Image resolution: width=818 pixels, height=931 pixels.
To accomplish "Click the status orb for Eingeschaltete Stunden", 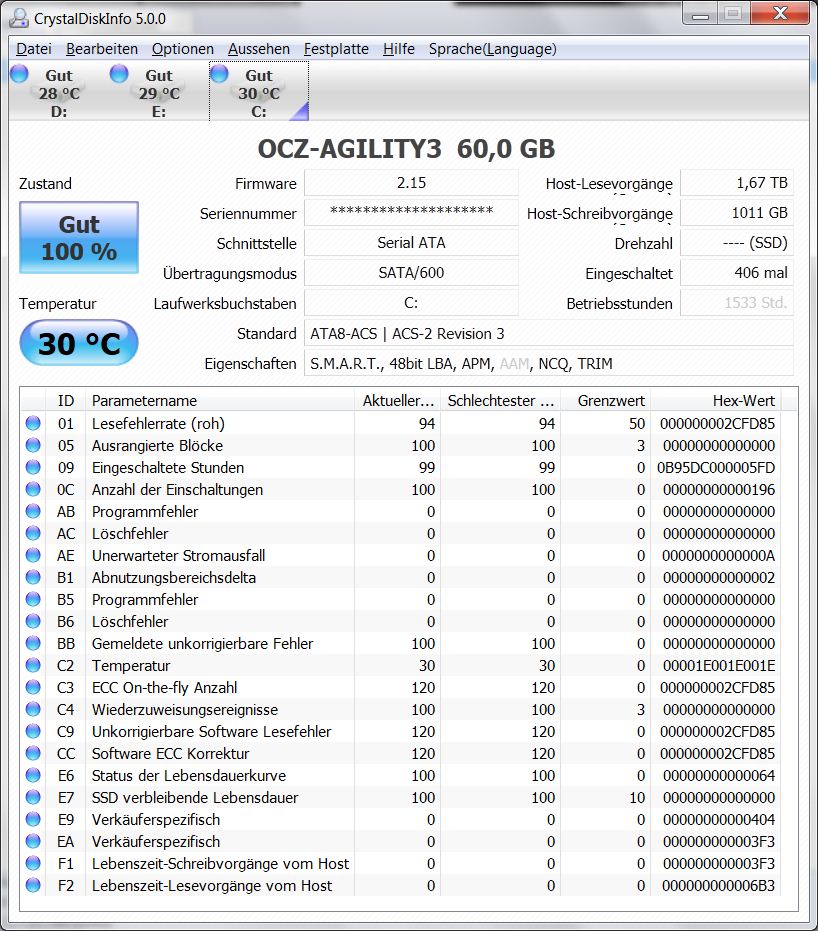I will (33, 467).
